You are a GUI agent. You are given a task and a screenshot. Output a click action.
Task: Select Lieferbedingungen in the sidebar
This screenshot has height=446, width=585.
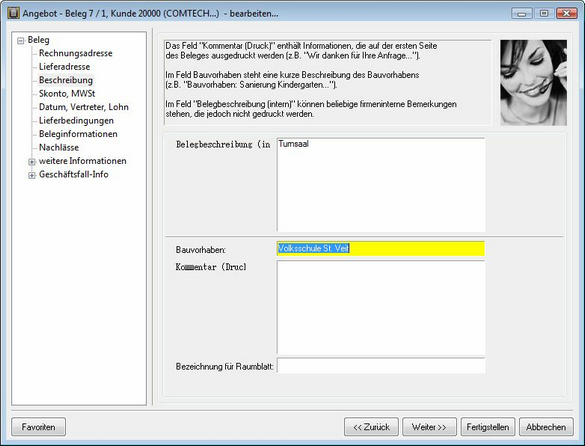point(76,121)
